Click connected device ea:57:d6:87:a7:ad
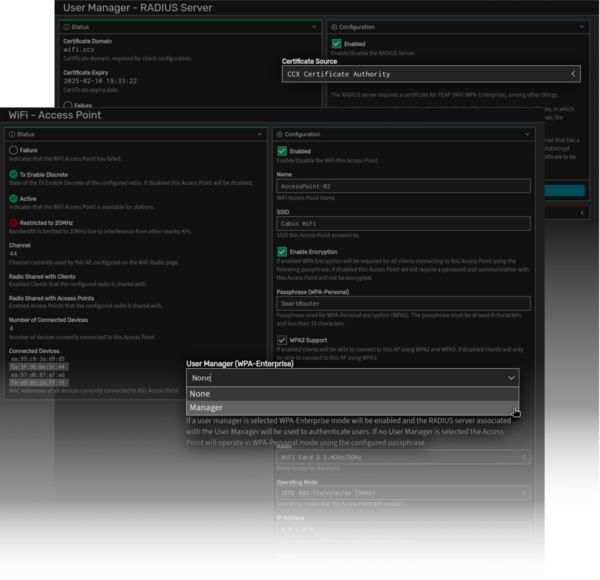Viewport: 600px width, 580px height. pos(38,375)
